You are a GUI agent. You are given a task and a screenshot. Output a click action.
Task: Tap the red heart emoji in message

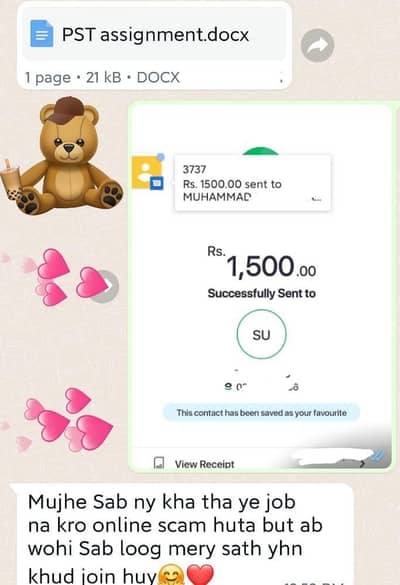pos(200,575)
